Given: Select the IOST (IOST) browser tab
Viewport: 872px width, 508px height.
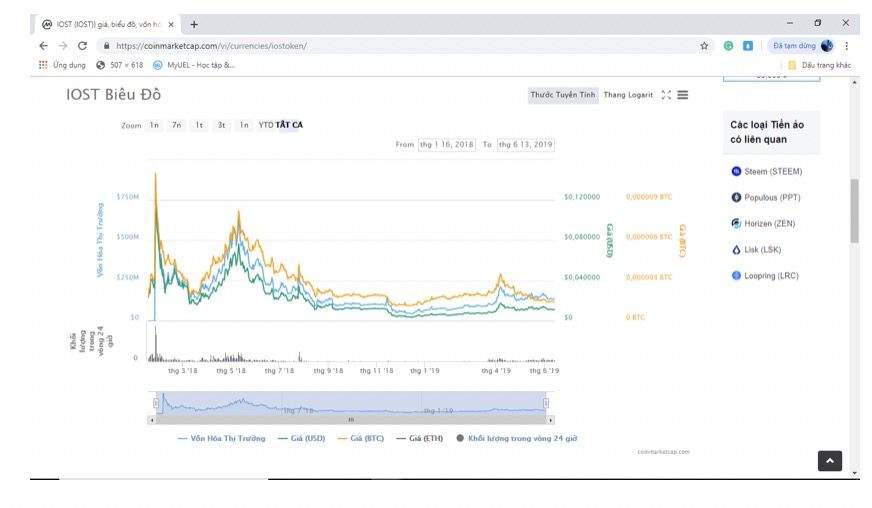Looking at the screenshot, I should 106,24.
